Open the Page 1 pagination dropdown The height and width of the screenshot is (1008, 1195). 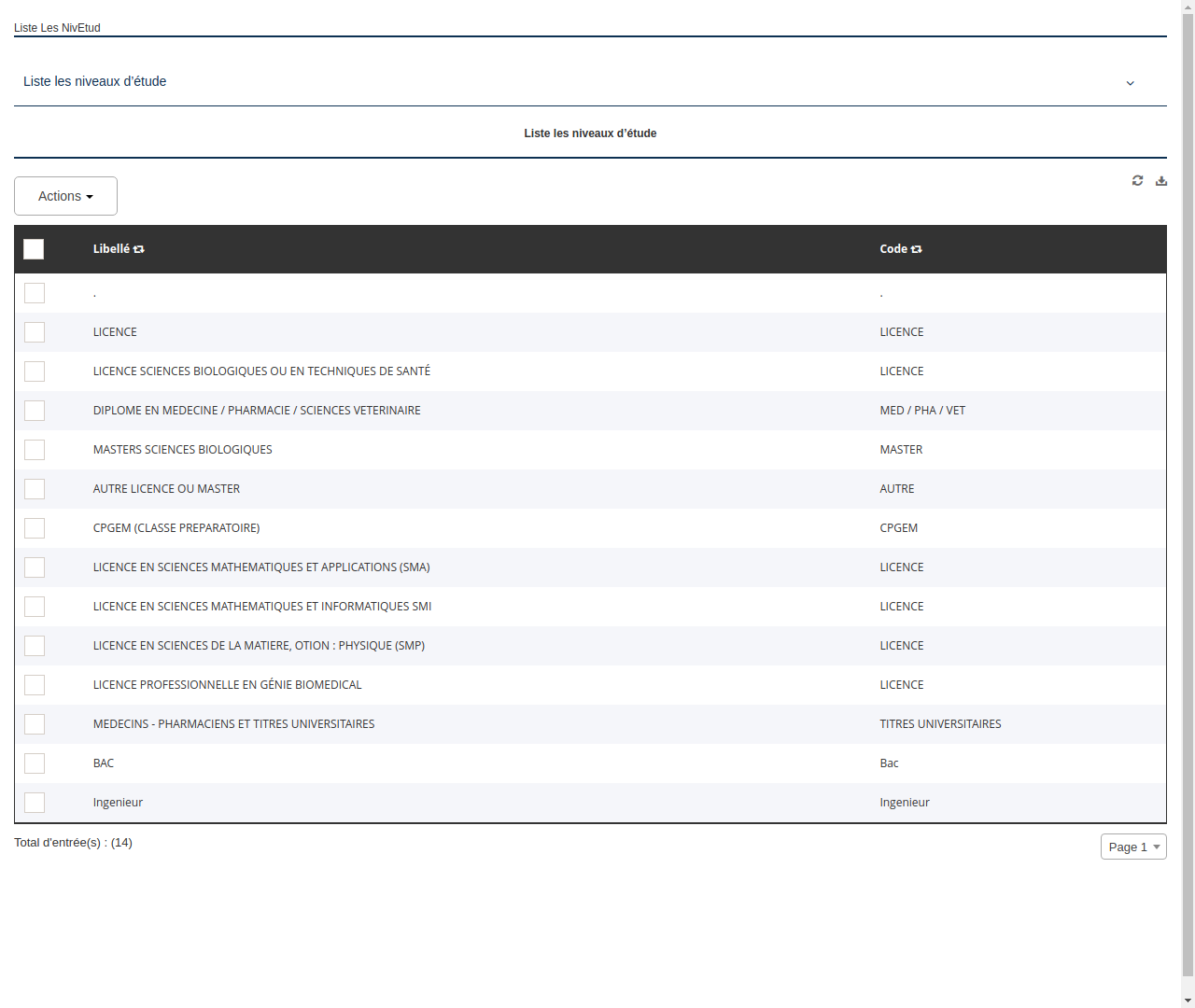coord(1133,847)
